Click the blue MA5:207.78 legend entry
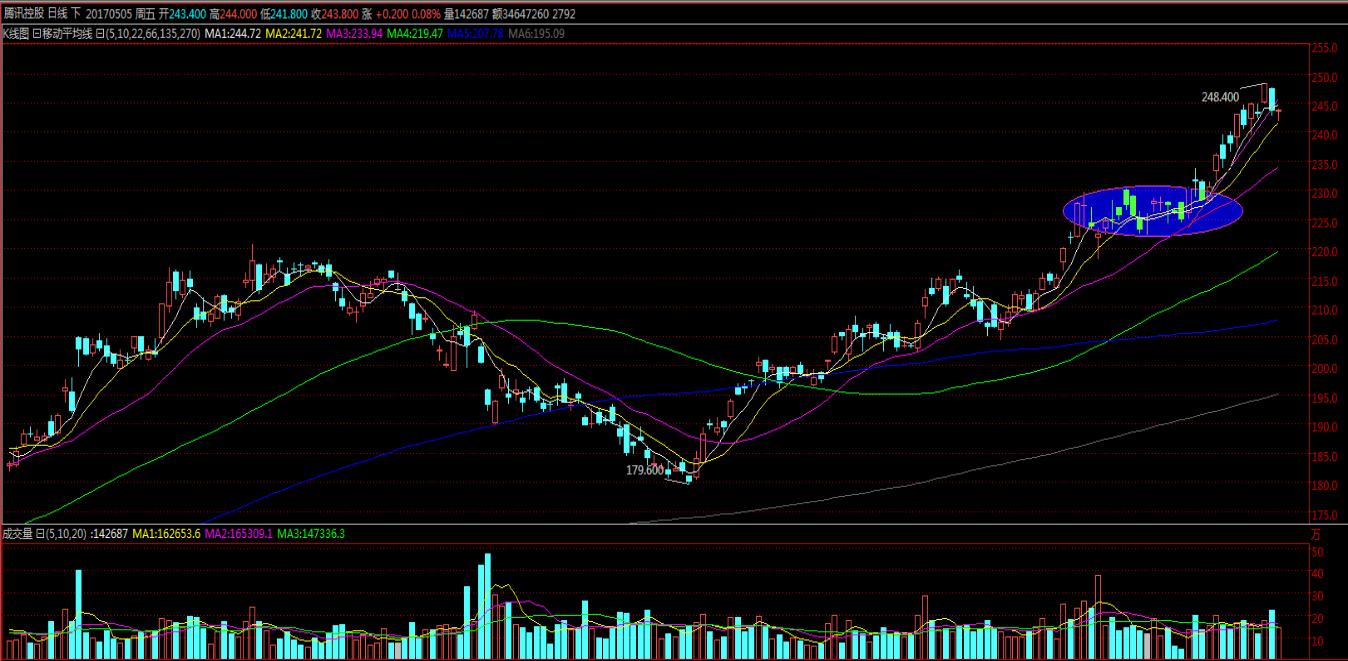The height and width of the screenshot is (661, 1348). click(x=476, y=33)
